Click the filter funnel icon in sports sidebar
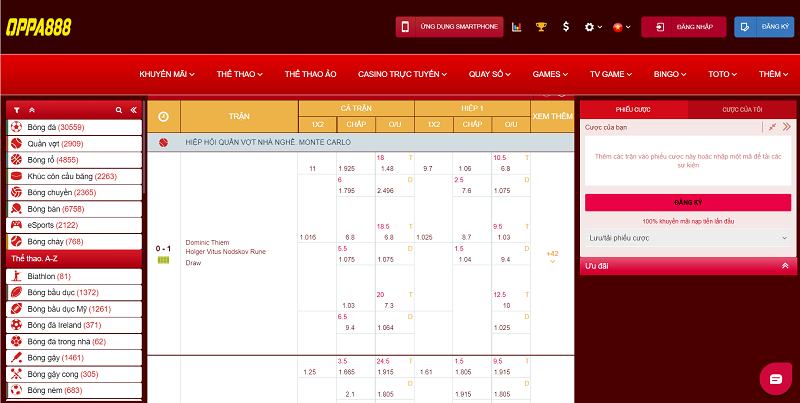 point(17,110)
